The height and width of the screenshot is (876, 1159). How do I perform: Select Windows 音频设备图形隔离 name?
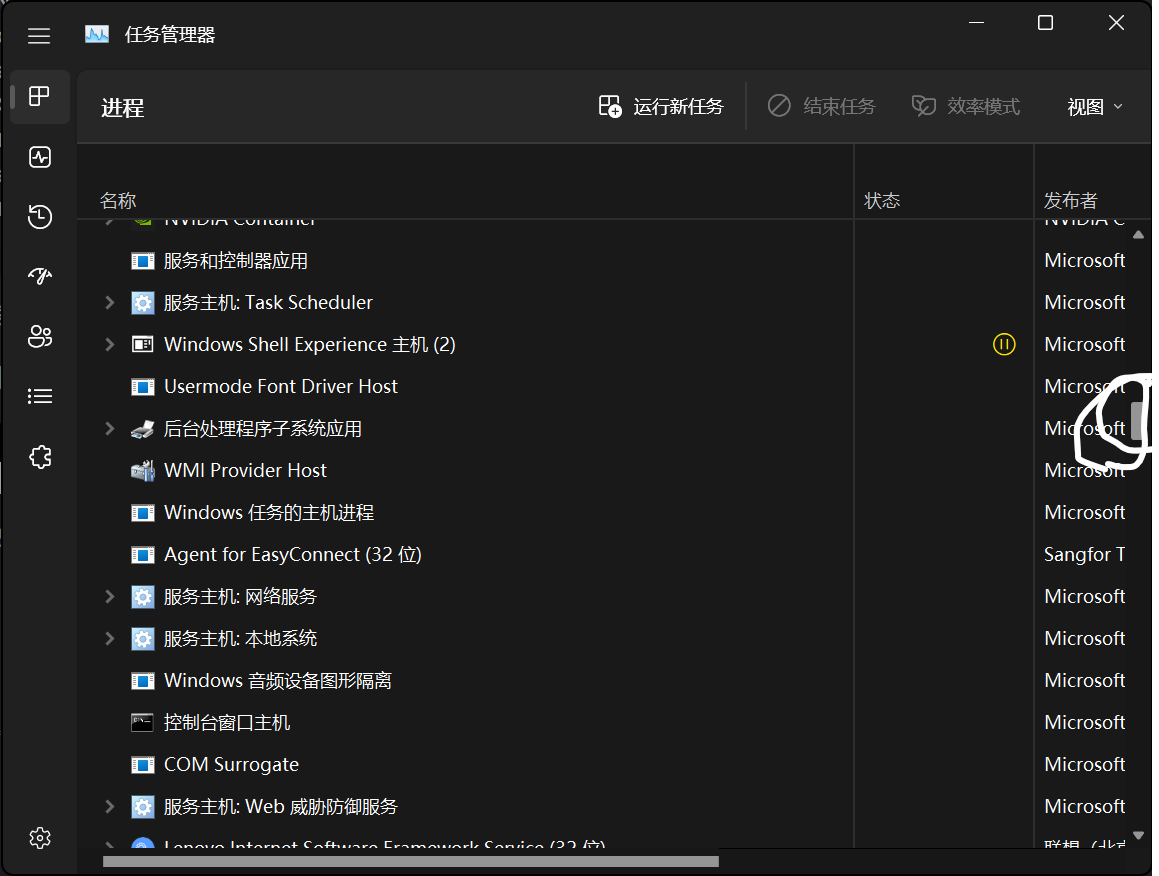tap(278, 680)
